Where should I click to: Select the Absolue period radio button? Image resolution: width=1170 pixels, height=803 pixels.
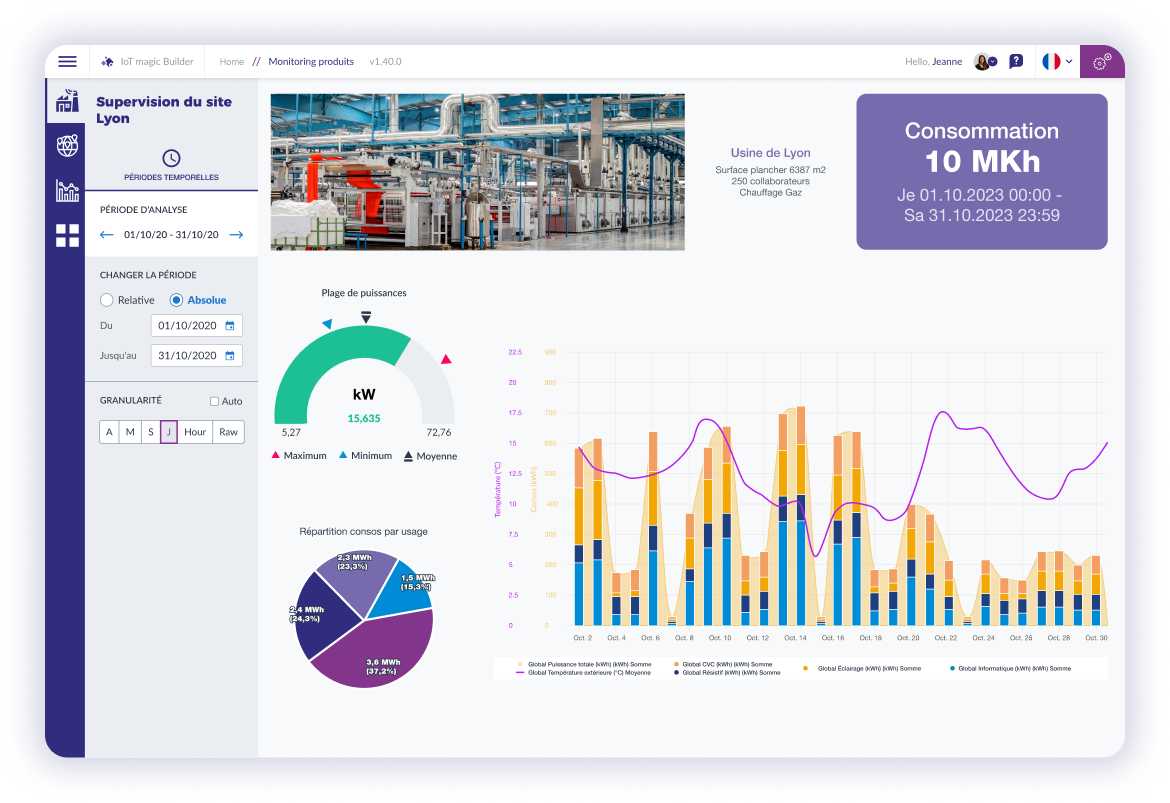[x=177, y=300]
